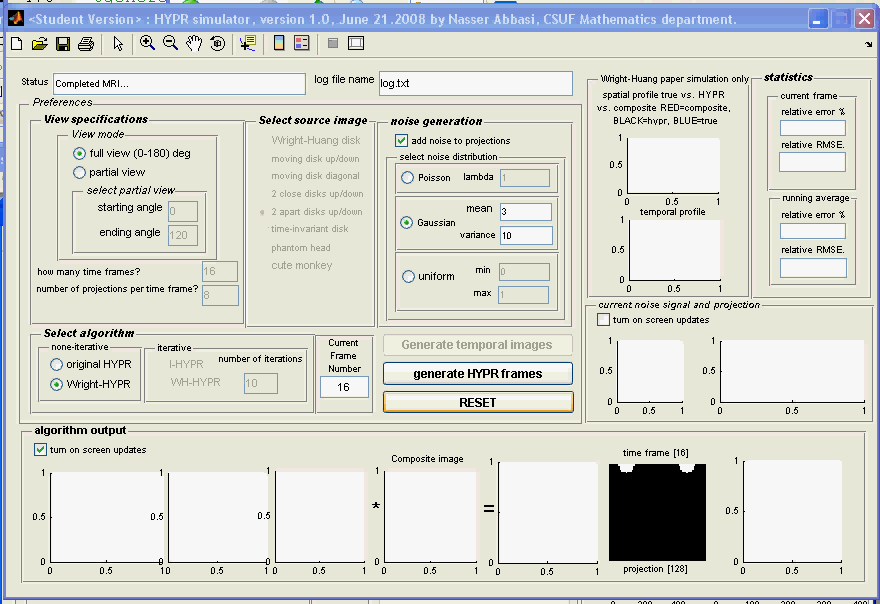Uncheck the add noise to projections checkbox

pyautogui.click(x=402, y=141)
